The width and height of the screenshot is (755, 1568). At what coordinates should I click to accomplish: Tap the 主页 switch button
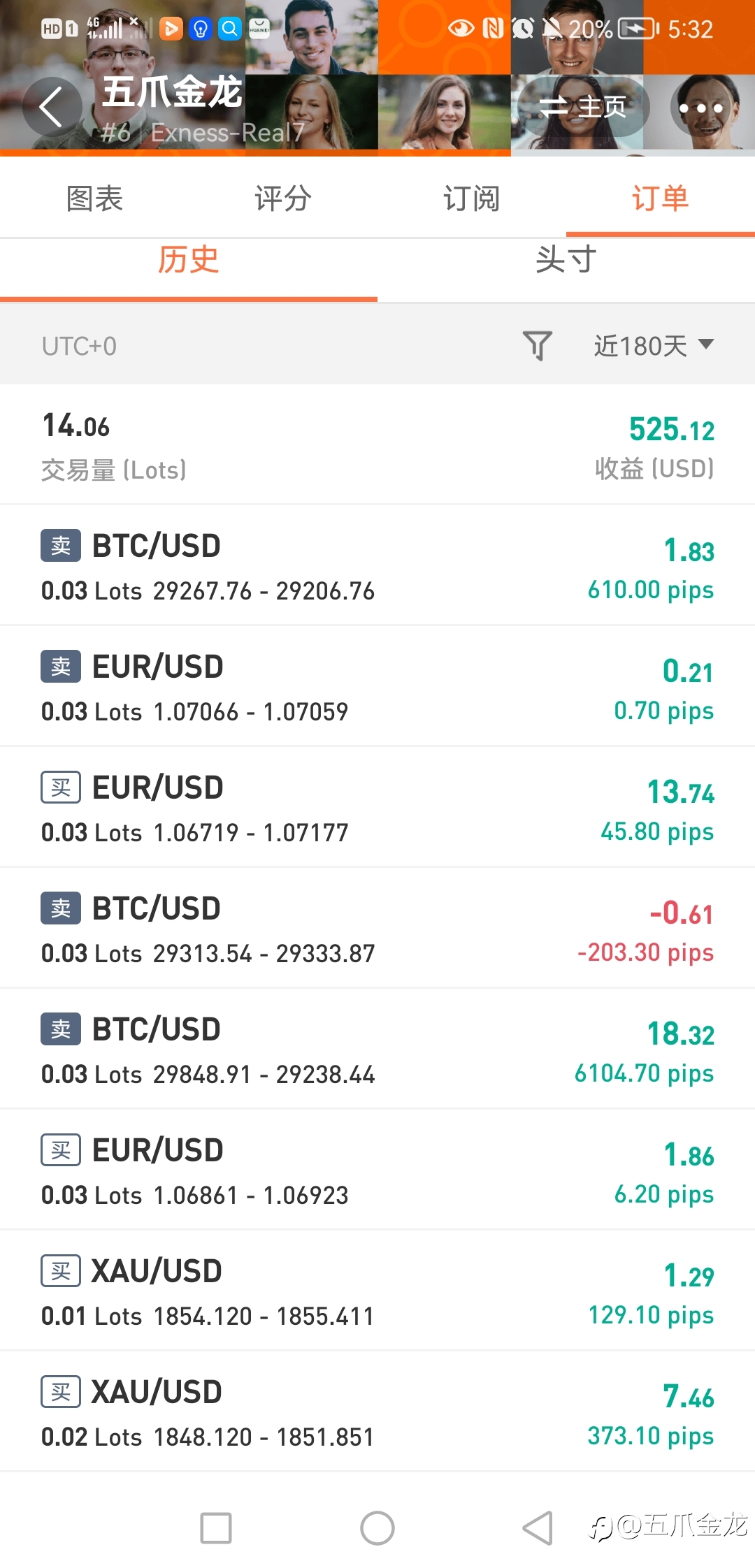pyautogui.click(x=583, y=108)
